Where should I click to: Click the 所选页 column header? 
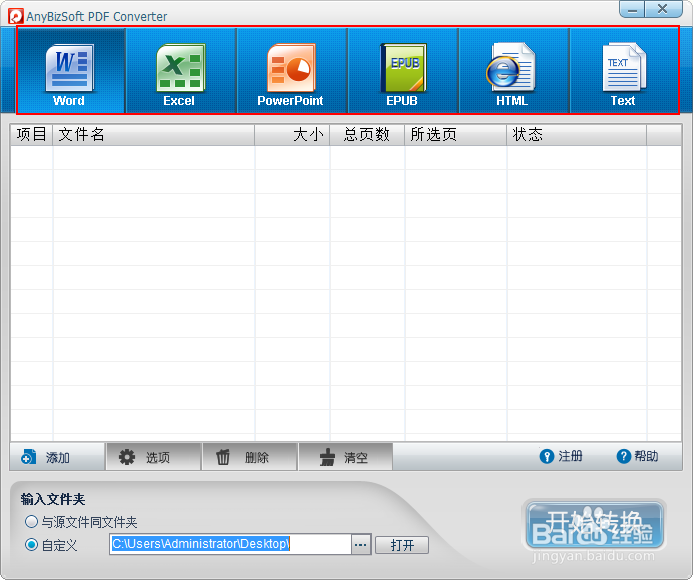click(x=456, y=134)
